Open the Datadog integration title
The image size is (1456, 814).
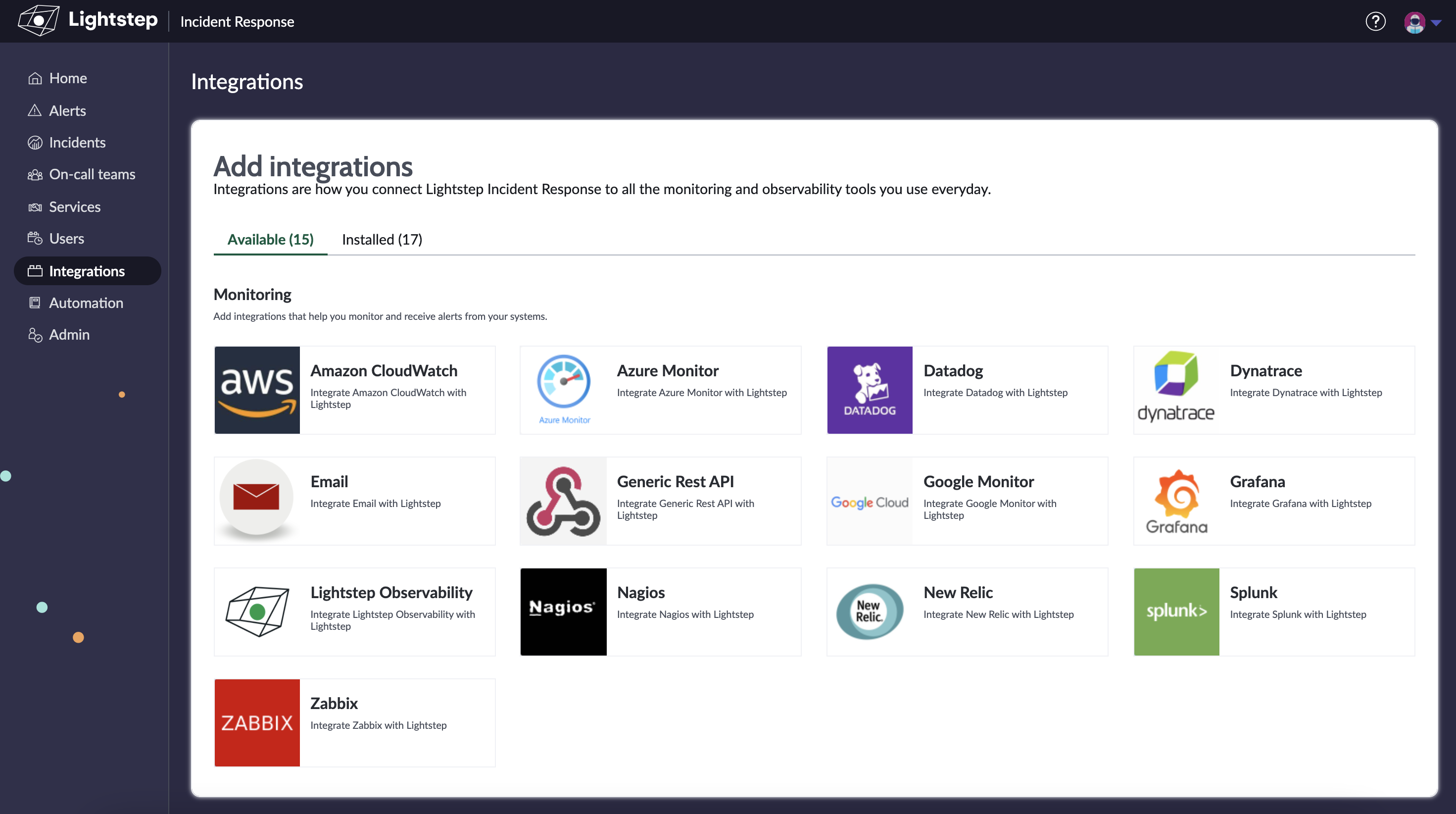(953, 370)
